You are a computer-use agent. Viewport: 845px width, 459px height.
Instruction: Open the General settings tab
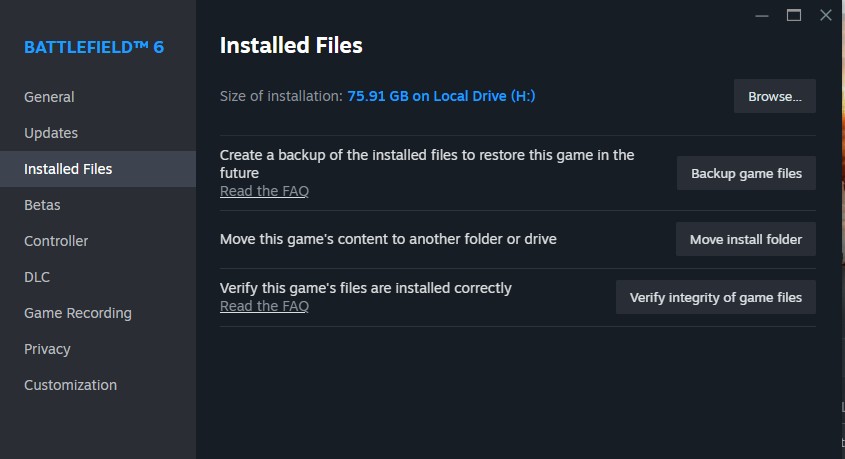coord(49,97)
